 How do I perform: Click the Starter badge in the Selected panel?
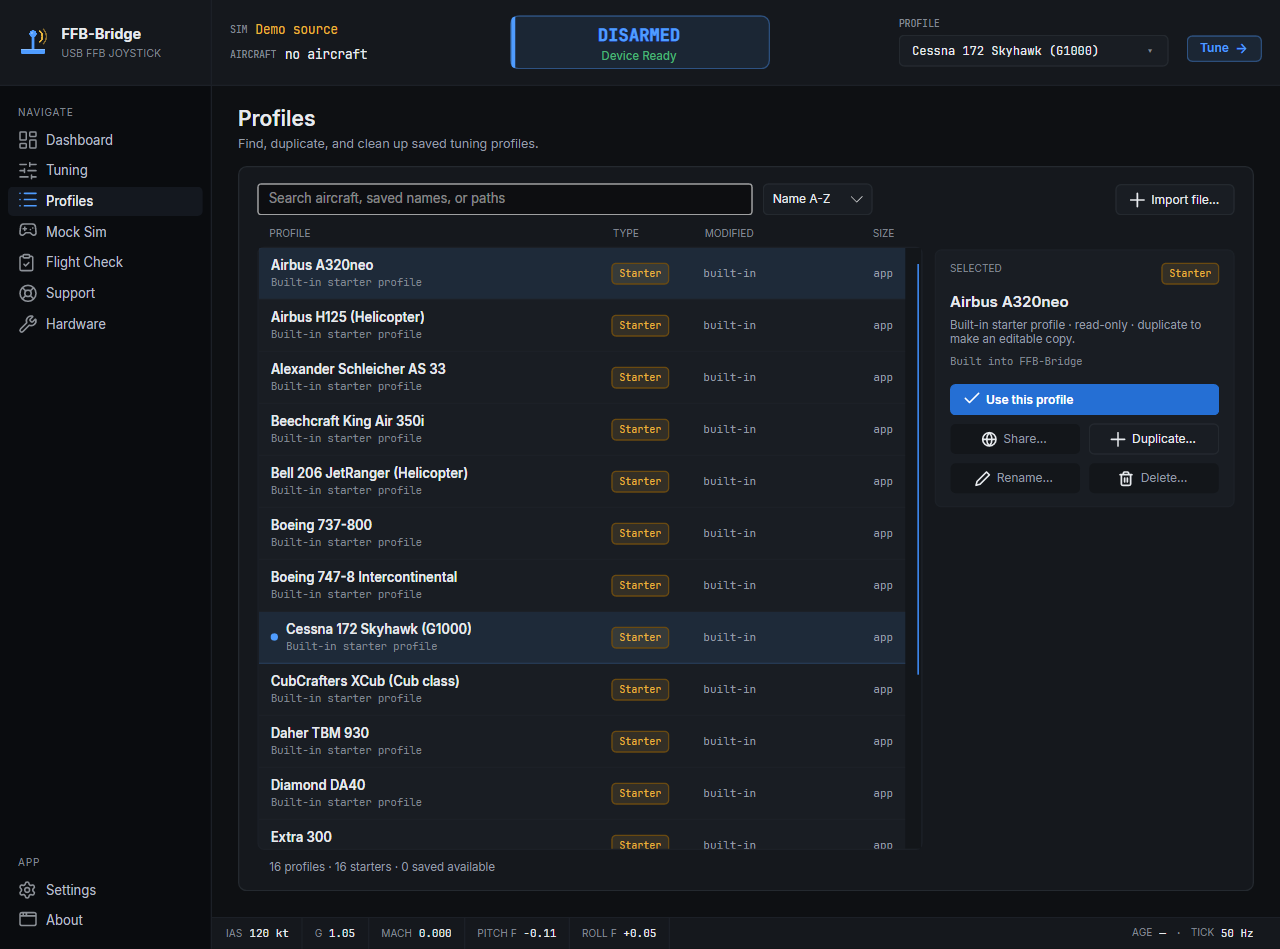coord(1190,273)
